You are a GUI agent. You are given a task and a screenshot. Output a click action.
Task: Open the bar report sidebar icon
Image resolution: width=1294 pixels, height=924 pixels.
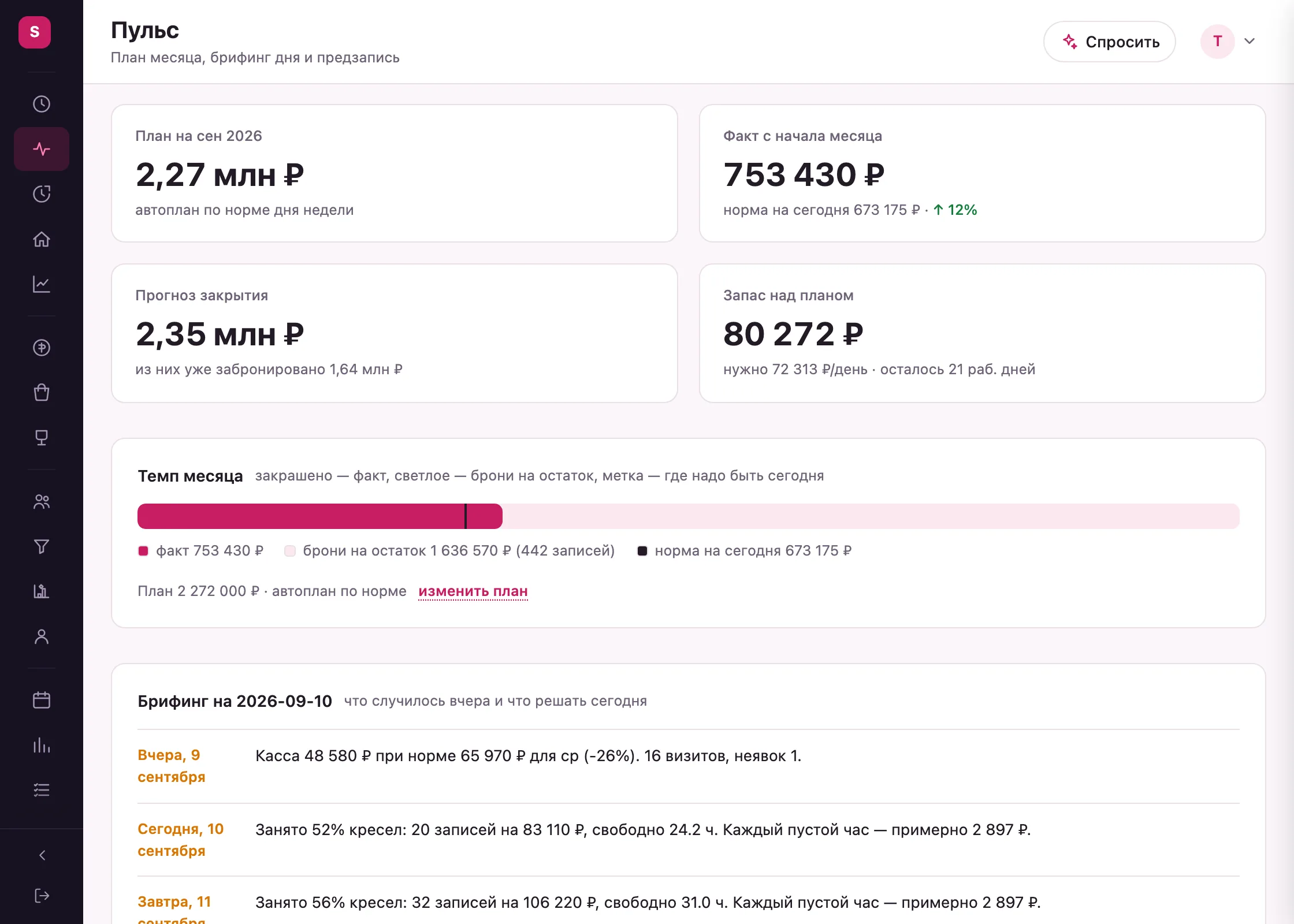point(42,591)
